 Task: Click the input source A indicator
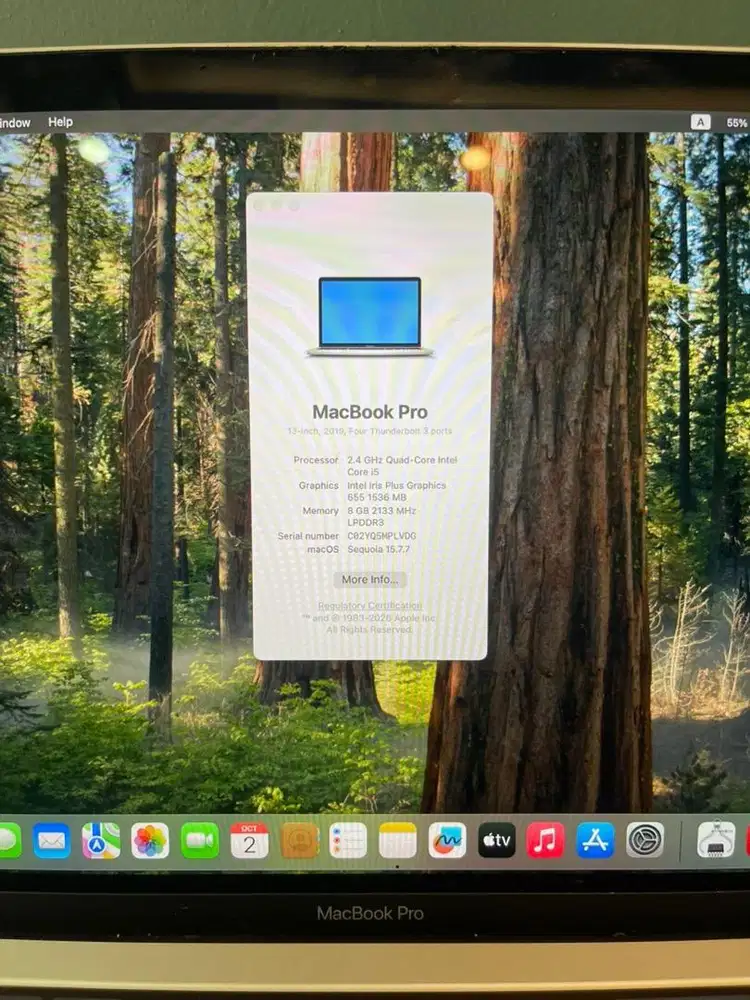pyautogui.click(x=700, y=122)
